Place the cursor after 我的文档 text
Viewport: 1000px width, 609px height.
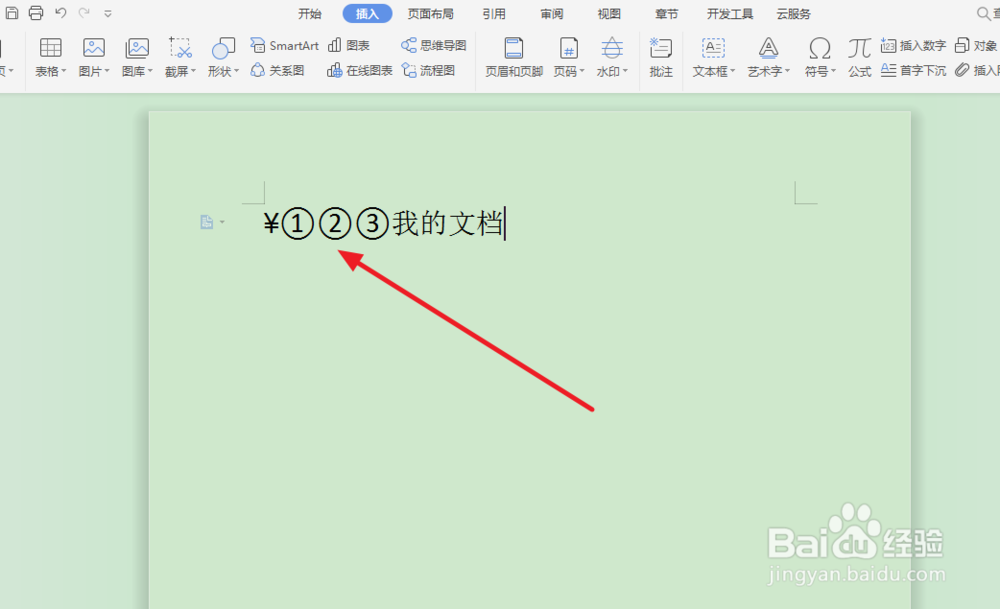coord(505,224)
